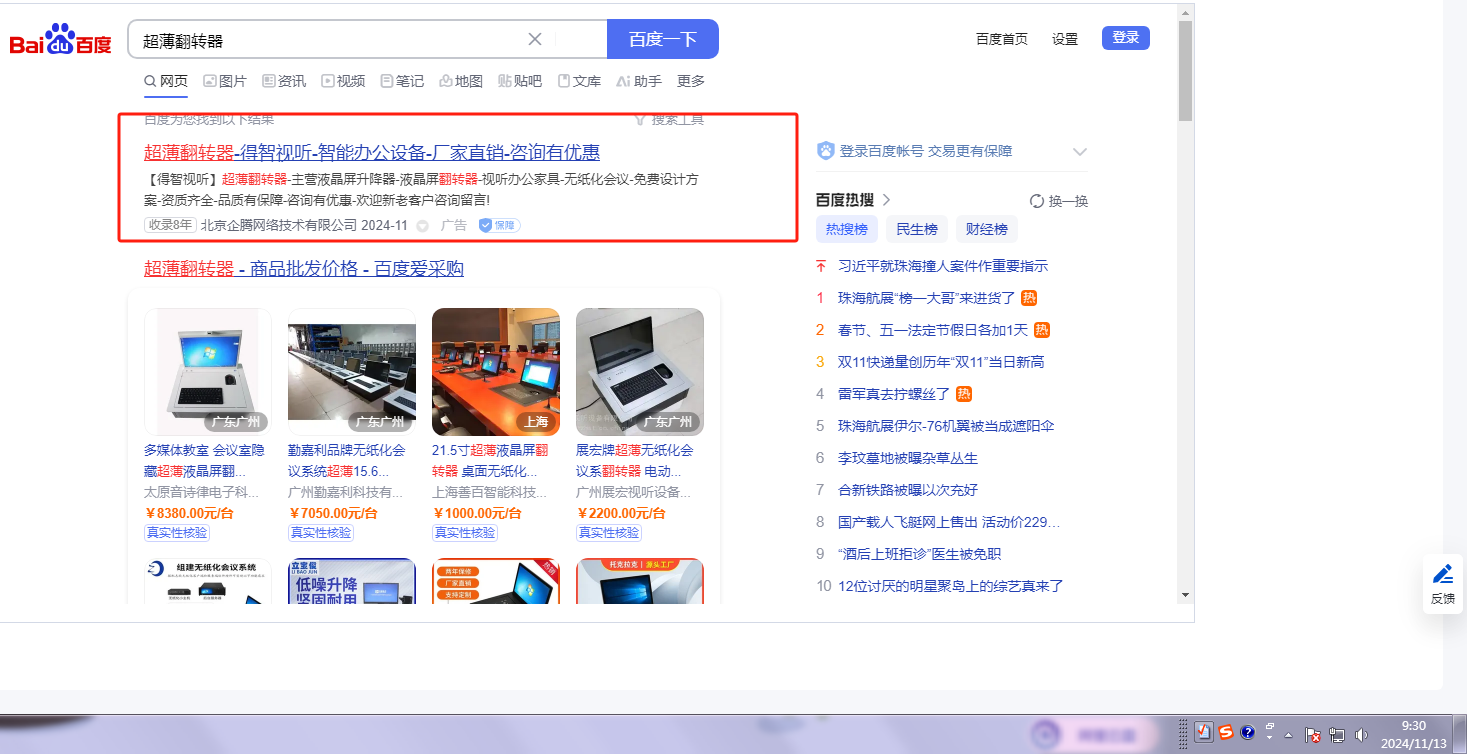1467x754 pixels.
Task: Open the 展宏牌 product thumbnail
Action: coord(640,372)
